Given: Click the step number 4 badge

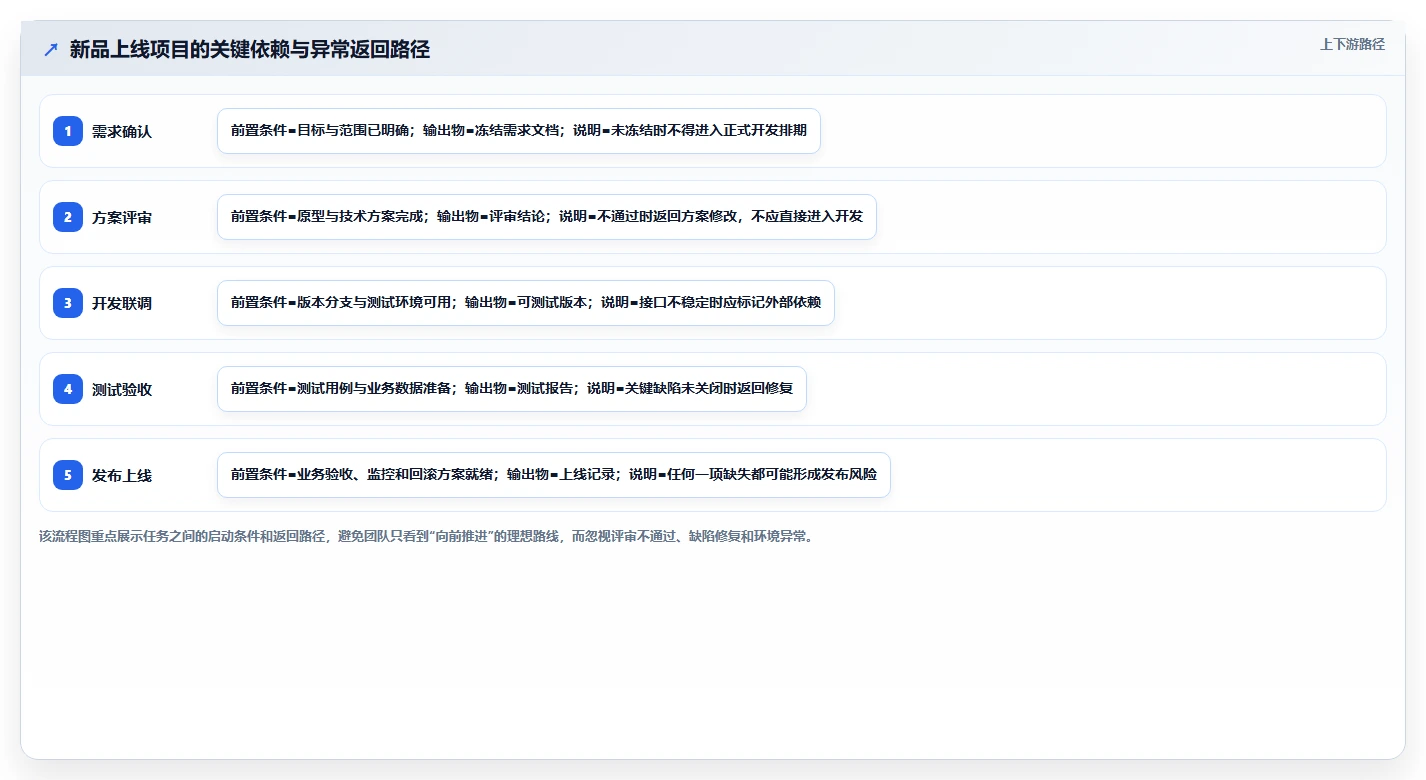Looking at the screenshot, I should (x=68, y=389).
